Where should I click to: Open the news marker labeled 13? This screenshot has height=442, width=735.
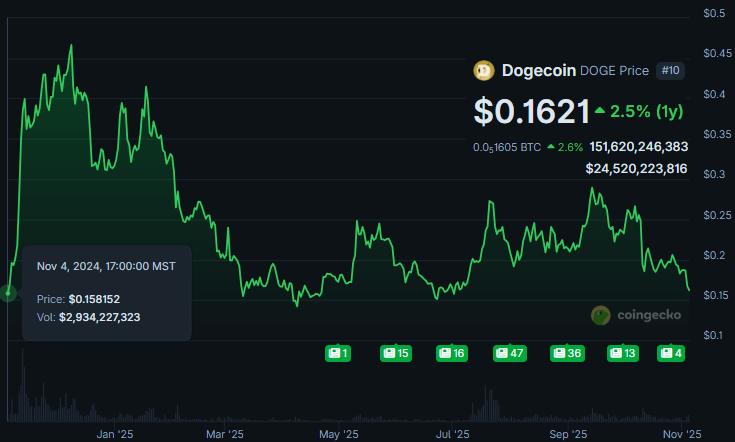coord(623,353)
